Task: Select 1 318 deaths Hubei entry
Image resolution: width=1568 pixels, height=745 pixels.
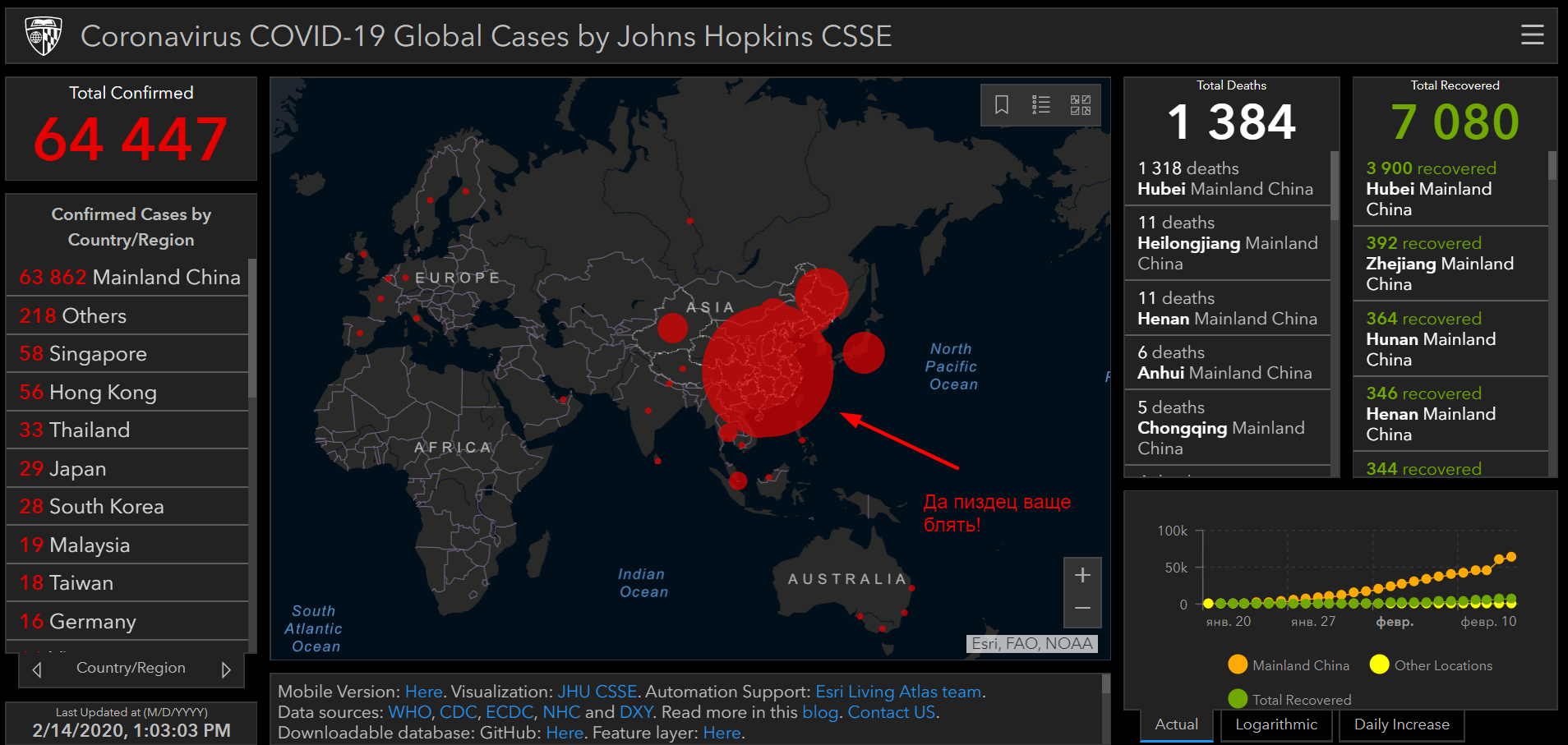Action: point(1227,178)
